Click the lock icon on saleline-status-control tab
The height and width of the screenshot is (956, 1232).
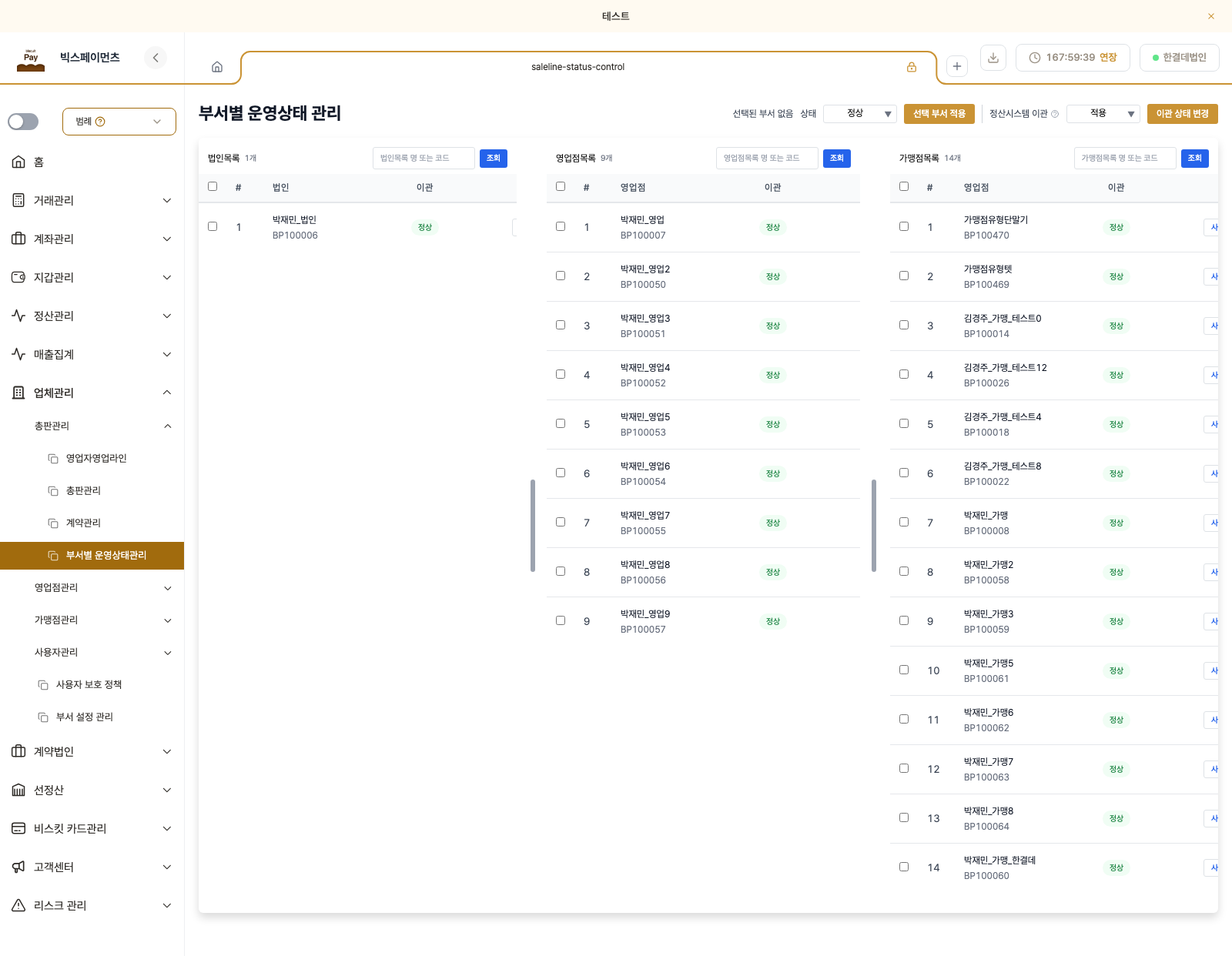pyautogui.click(x=912, y=67)
